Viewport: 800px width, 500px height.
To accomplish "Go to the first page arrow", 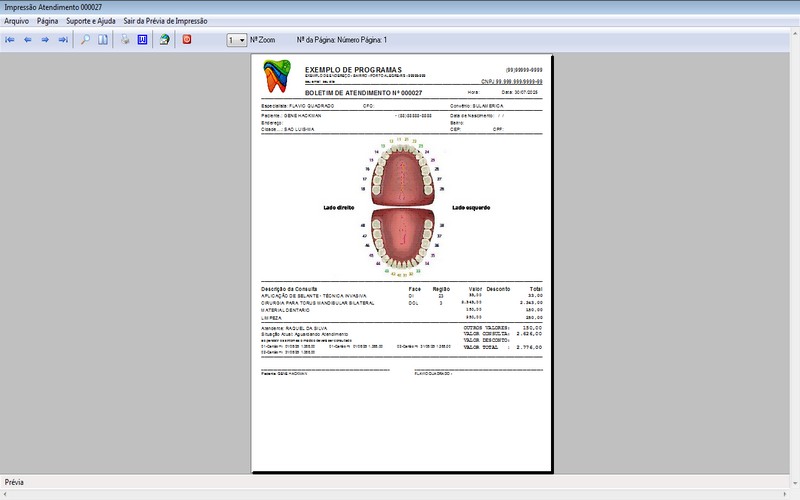I will 10,40.
